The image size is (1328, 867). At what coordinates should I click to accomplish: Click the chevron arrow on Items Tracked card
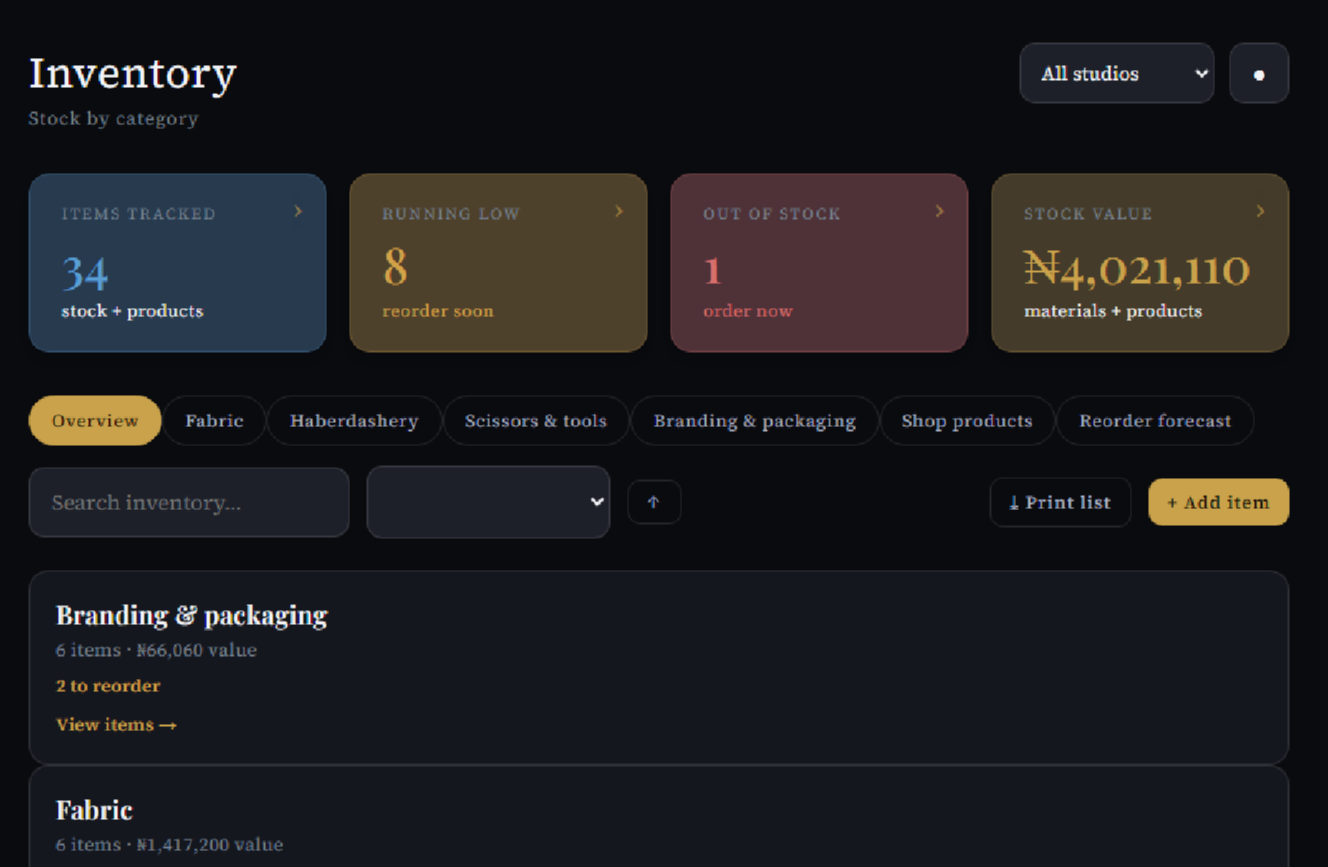point(298,211)
